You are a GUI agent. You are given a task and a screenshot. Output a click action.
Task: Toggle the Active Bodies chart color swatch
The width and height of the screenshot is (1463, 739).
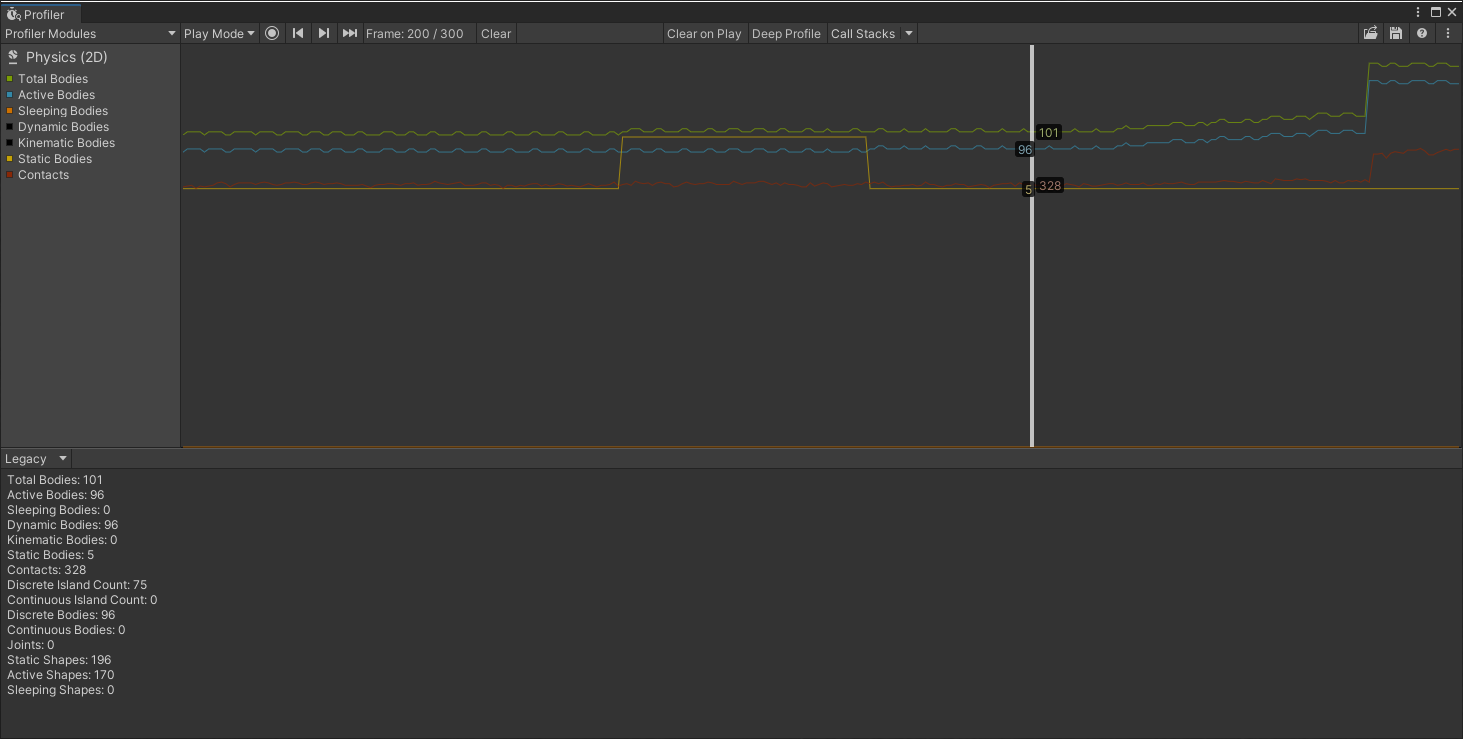tap(9, 94)
